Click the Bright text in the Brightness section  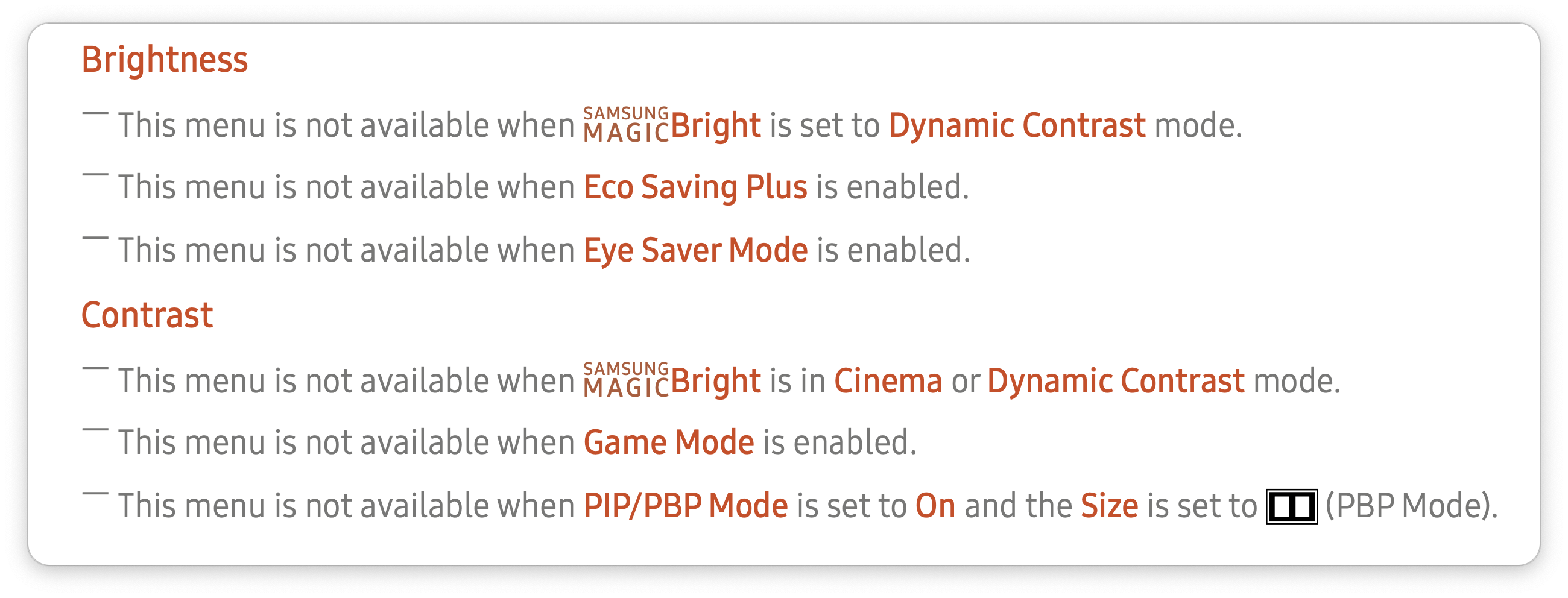click(716, 126)
